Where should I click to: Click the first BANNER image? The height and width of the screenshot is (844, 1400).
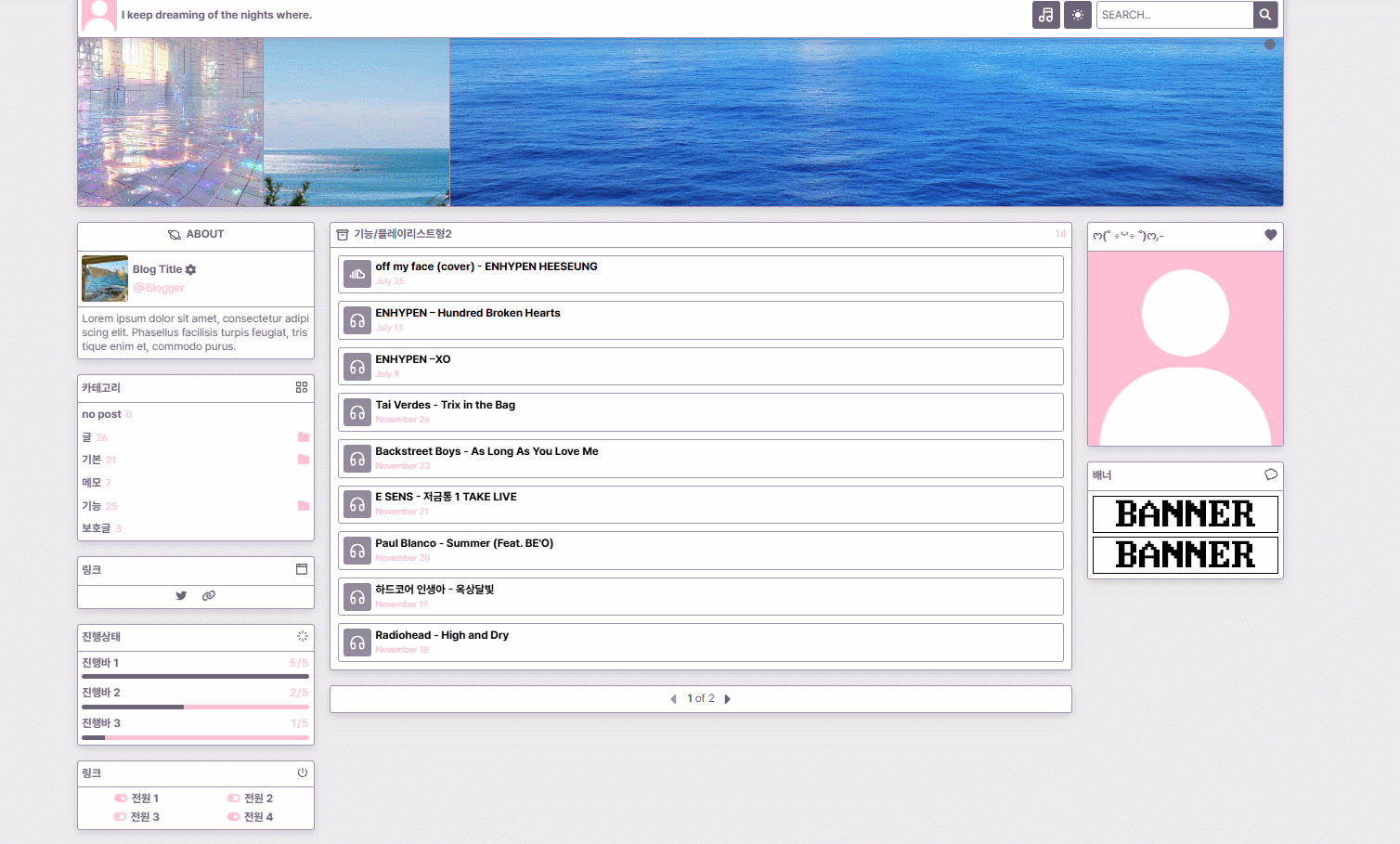(1186, 514)
